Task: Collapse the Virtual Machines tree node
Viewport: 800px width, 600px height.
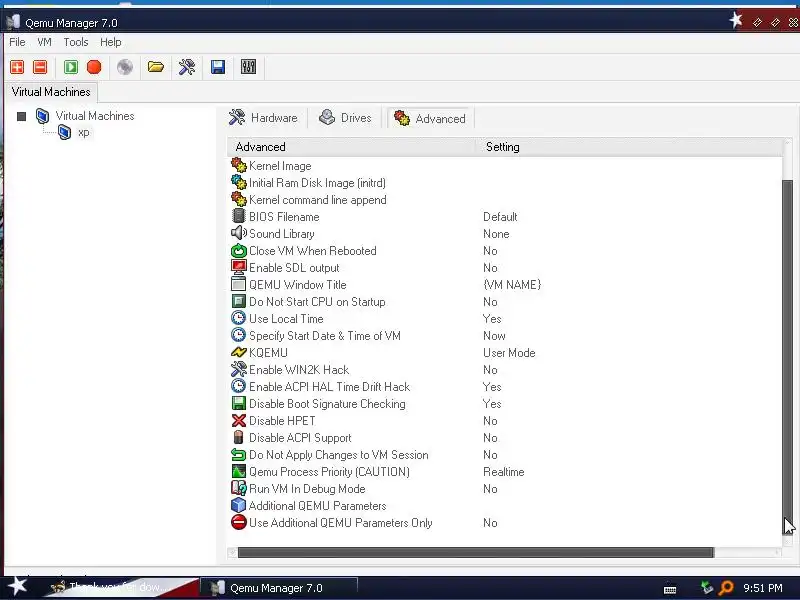Action: click(21, 116)
